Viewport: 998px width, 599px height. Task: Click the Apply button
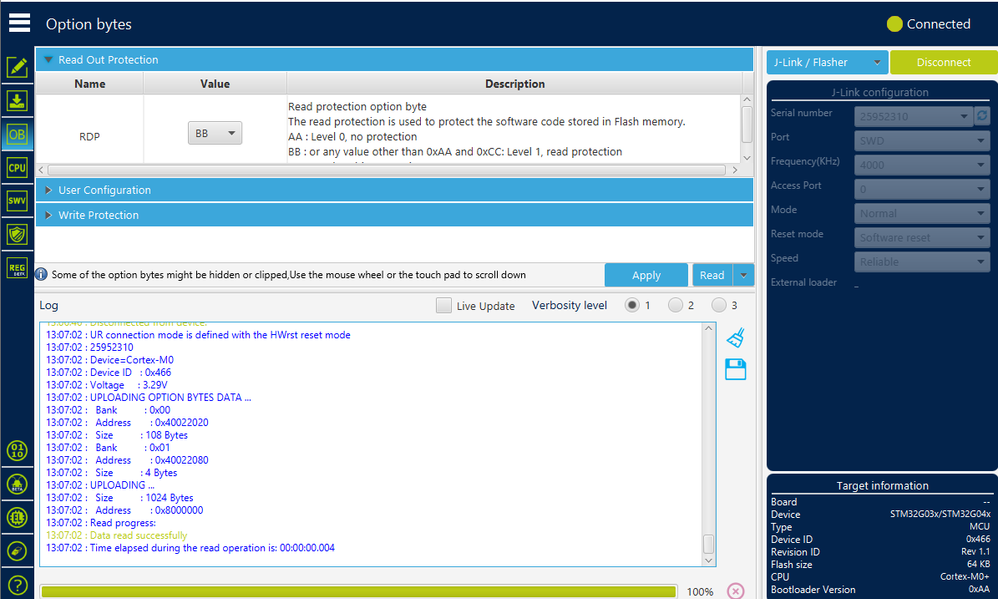pyautogui.click(x=646, y=275)
